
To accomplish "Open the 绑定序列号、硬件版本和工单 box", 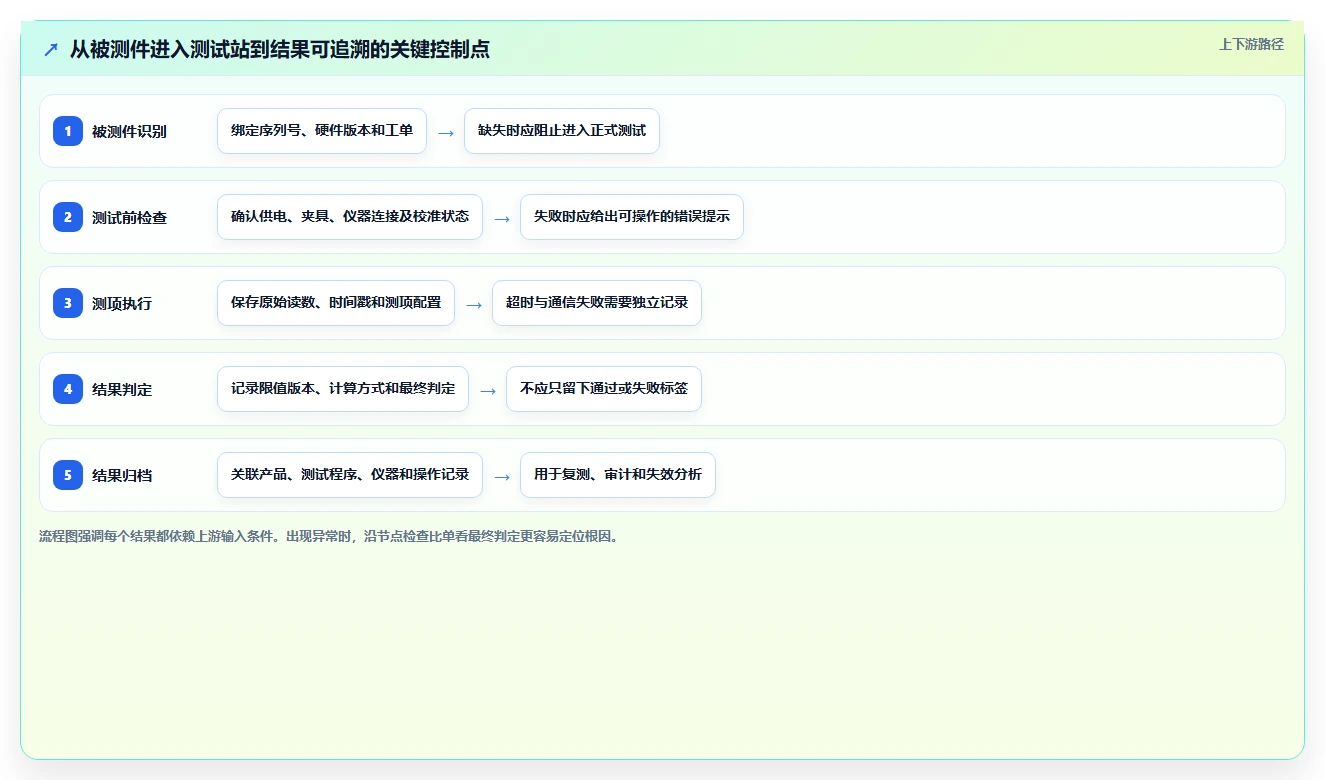I will click(x=322, y=131).
